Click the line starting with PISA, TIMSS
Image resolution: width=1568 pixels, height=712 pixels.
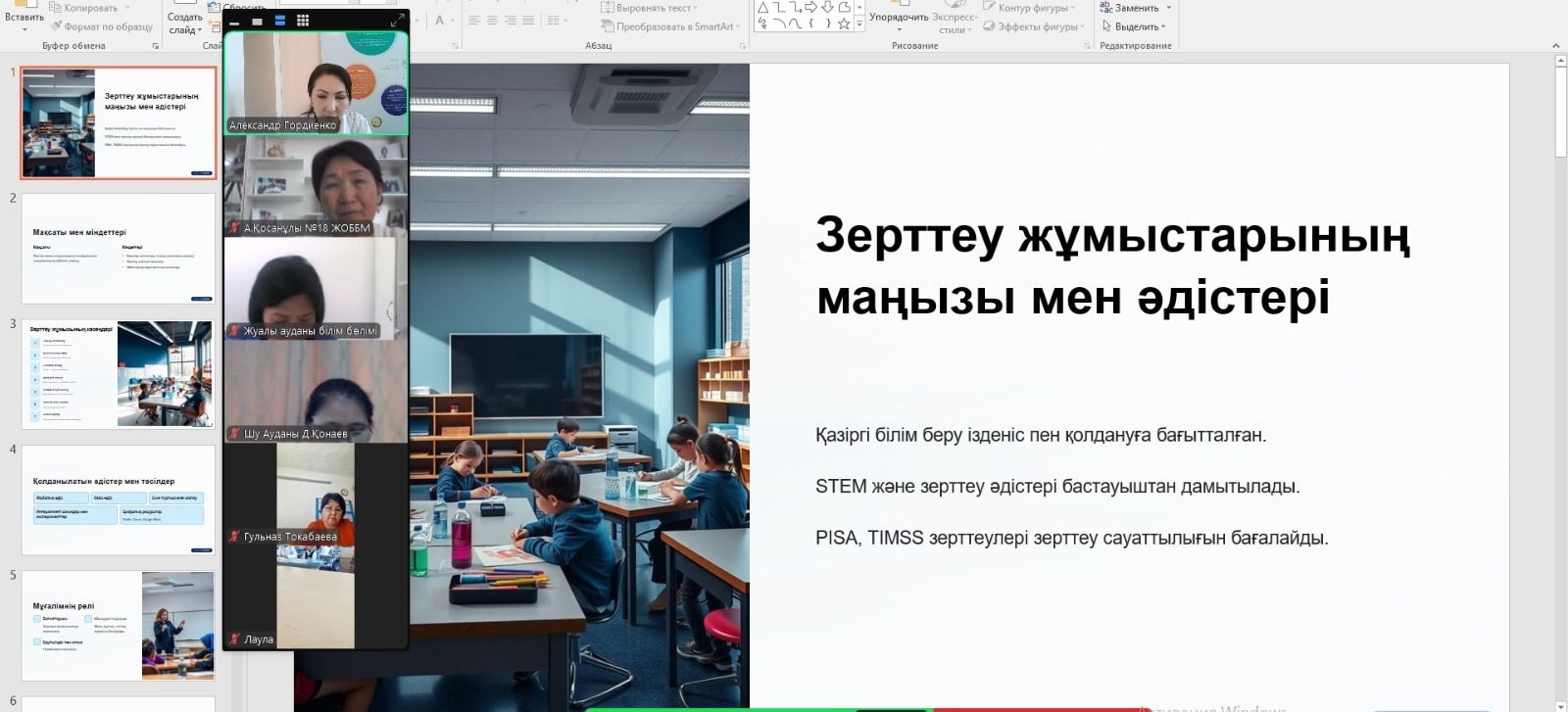point(1072,538)
